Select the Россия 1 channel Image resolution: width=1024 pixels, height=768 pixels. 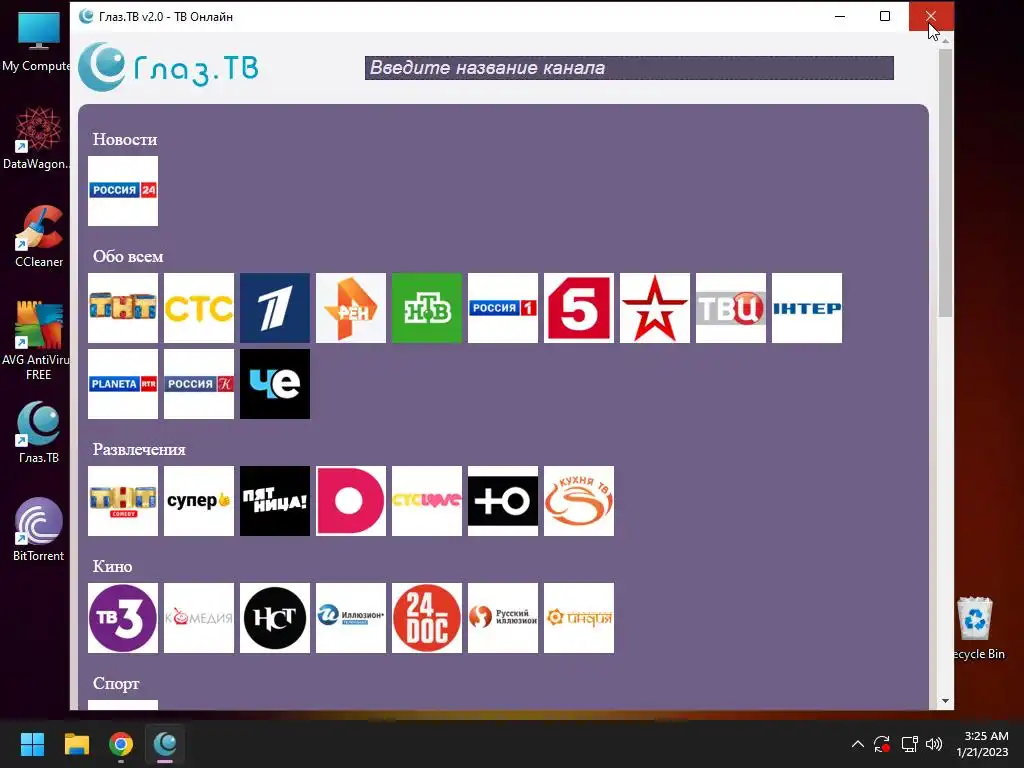pyautogui.click(x=503, y=308)
